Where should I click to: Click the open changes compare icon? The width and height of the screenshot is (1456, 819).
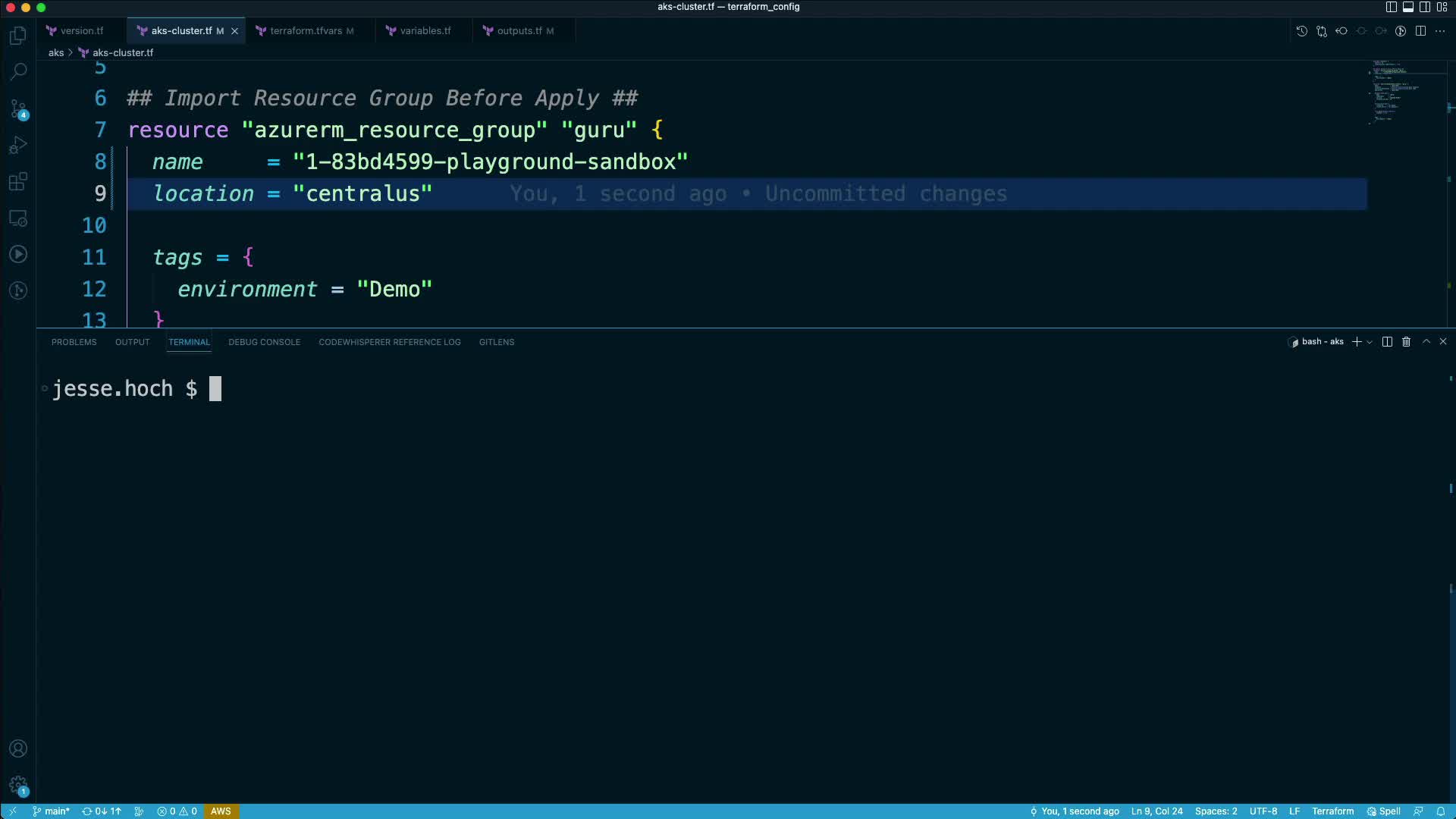pos(1322,31)
